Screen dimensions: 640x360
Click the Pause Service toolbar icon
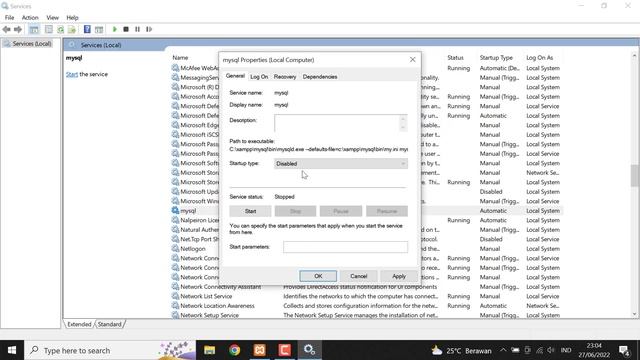138,29
